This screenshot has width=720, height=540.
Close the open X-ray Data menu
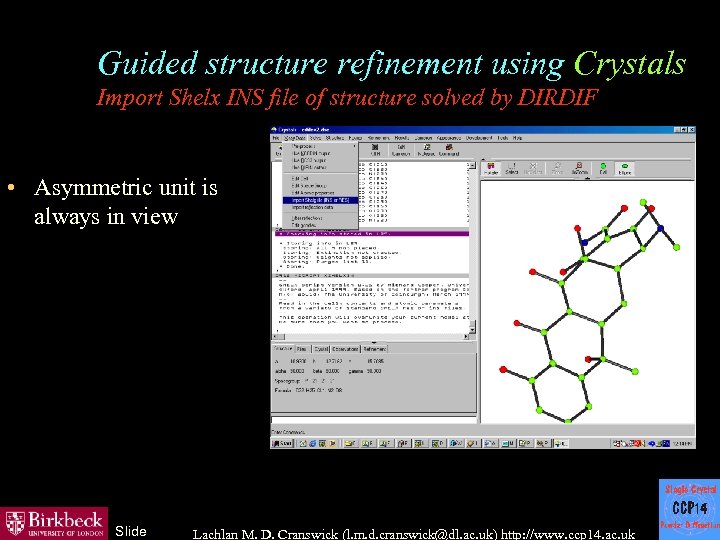click(x=294, y=138)
